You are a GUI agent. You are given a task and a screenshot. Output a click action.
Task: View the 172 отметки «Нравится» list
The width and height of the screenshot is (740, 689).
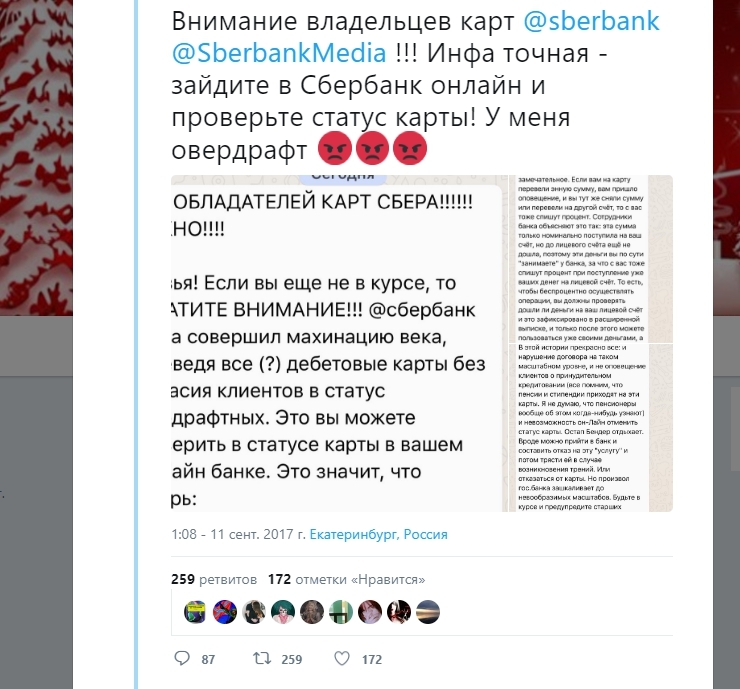[346, 579]
